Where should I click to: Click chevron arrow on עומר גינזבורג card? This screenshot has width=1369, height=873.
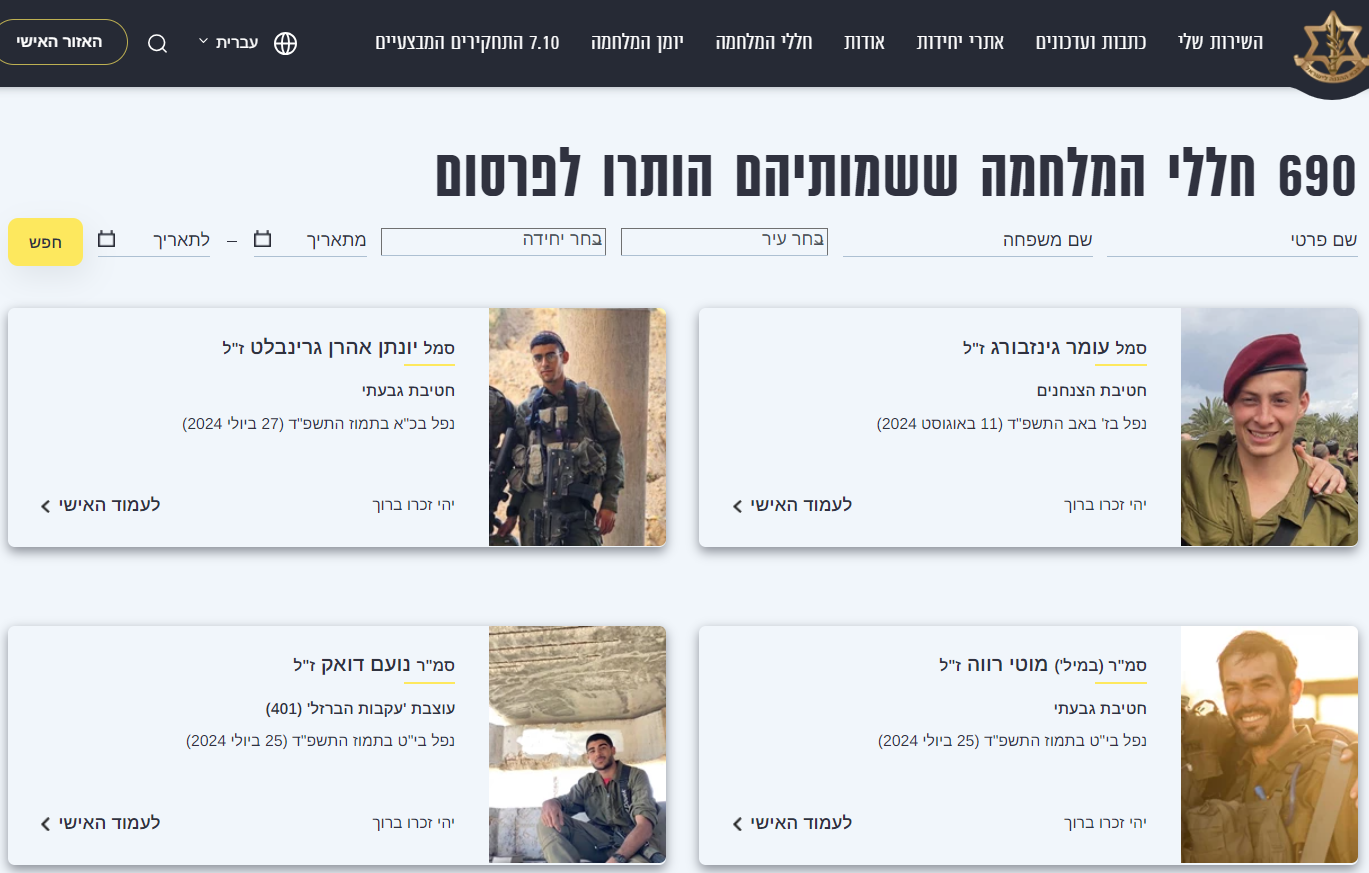737,506
